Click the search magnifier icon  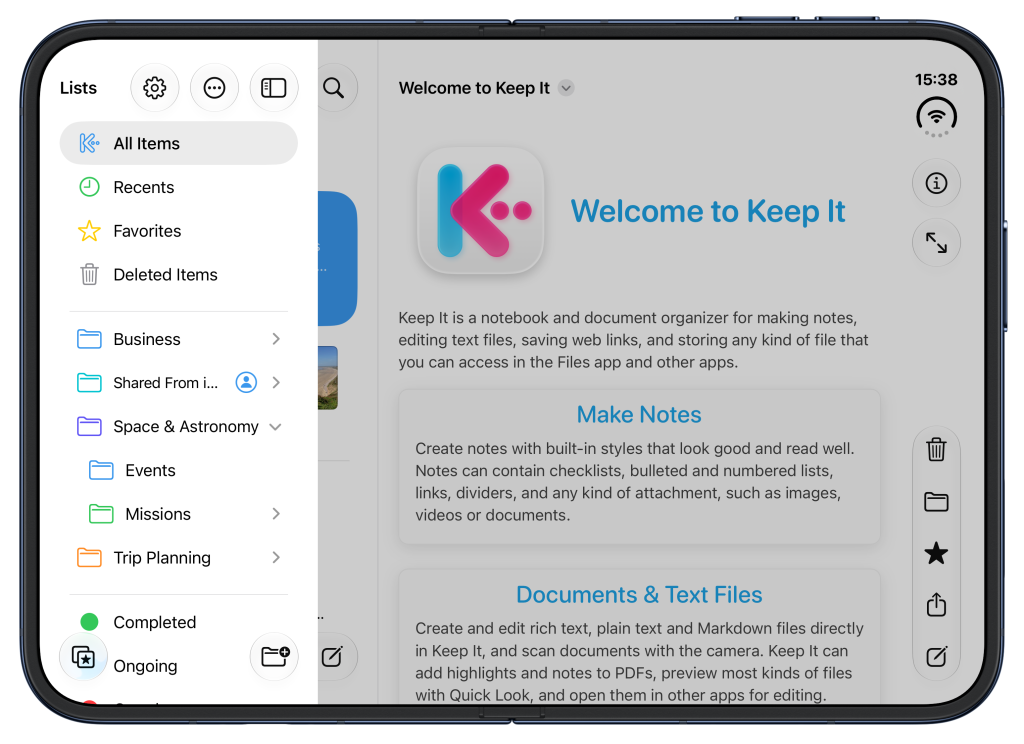(x=334, y=88)
